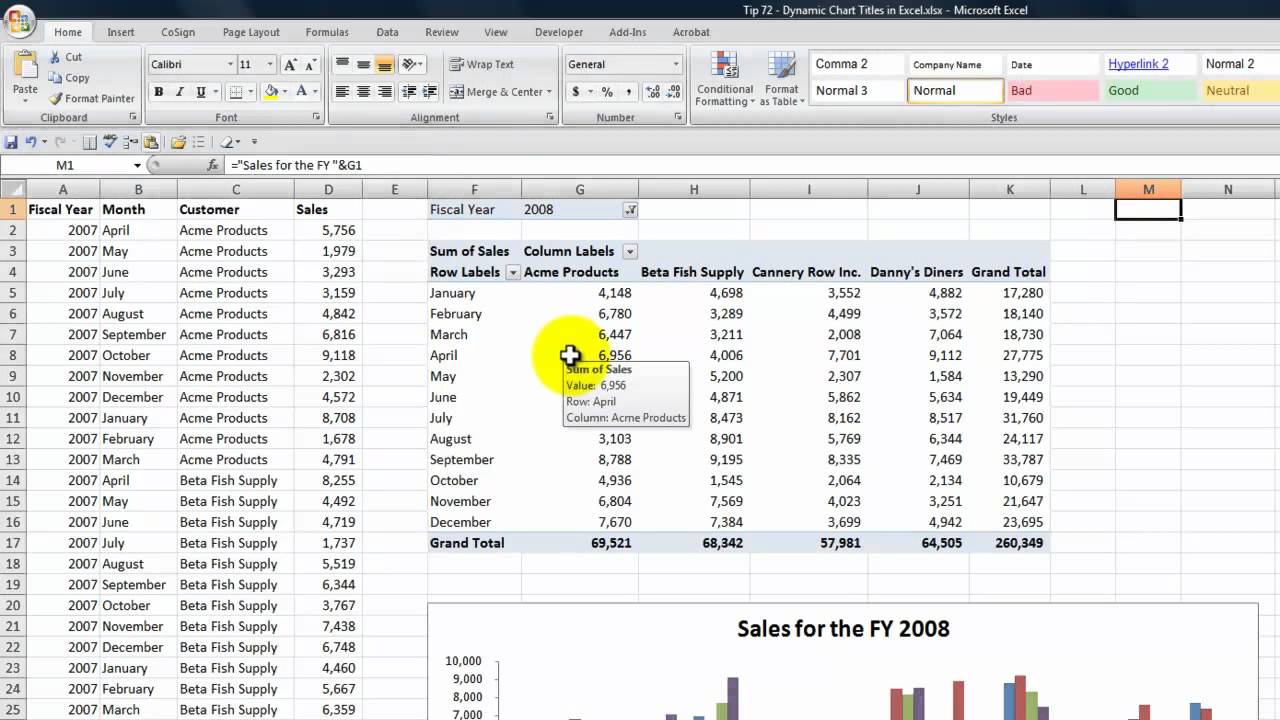Click the formula bar text
This screenshot has height=720, width=1280.
[296, 165]
